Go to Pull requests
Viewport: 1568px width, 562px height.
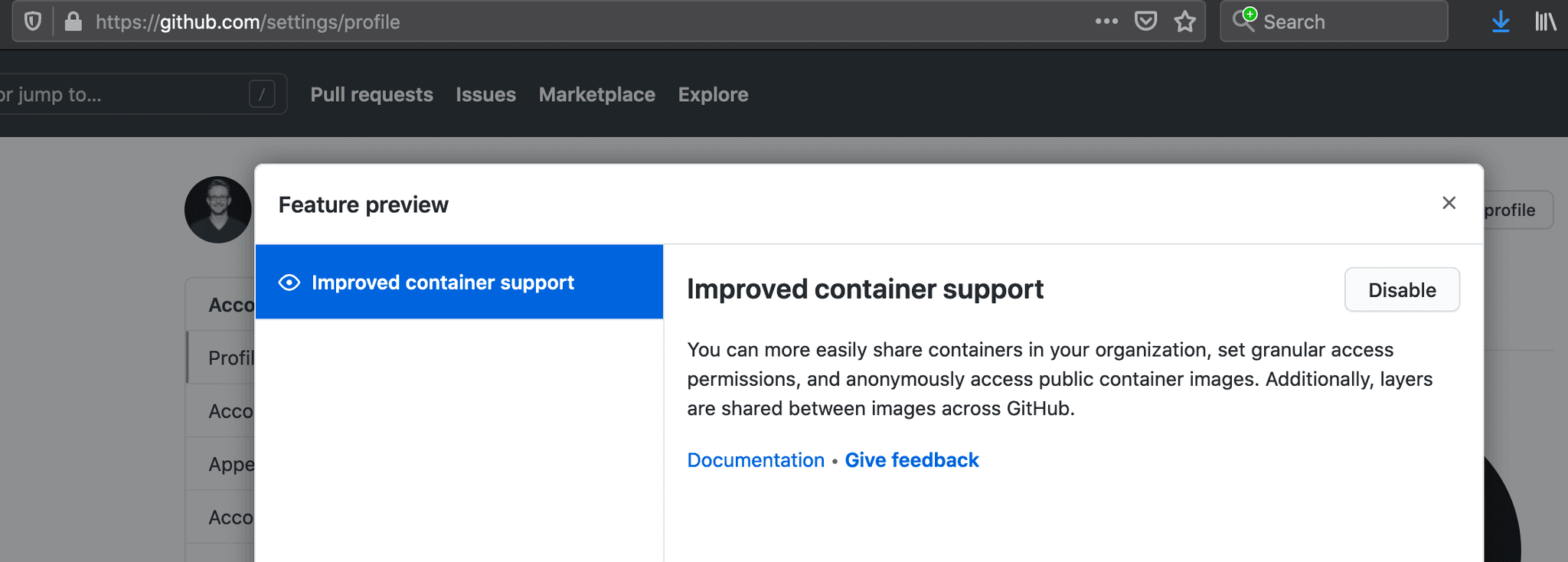coord(371,94)
